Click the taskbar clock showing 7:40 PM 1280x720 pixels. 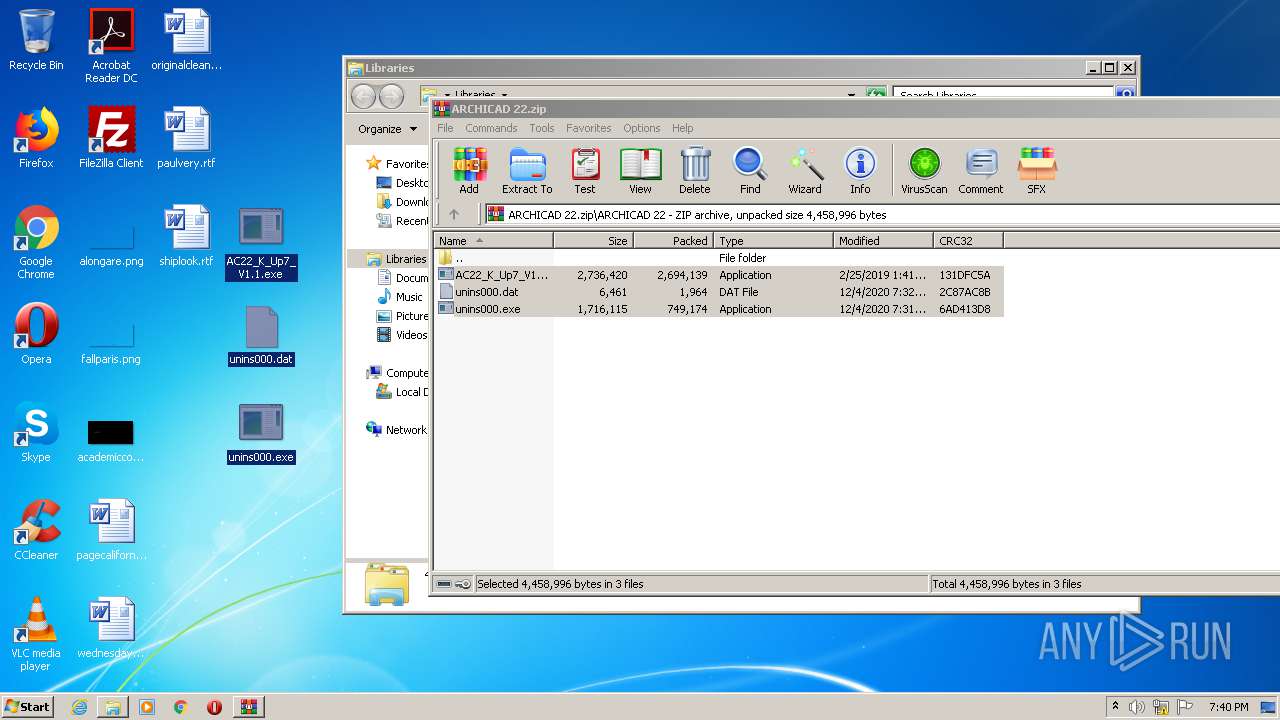pos(1228,707)
